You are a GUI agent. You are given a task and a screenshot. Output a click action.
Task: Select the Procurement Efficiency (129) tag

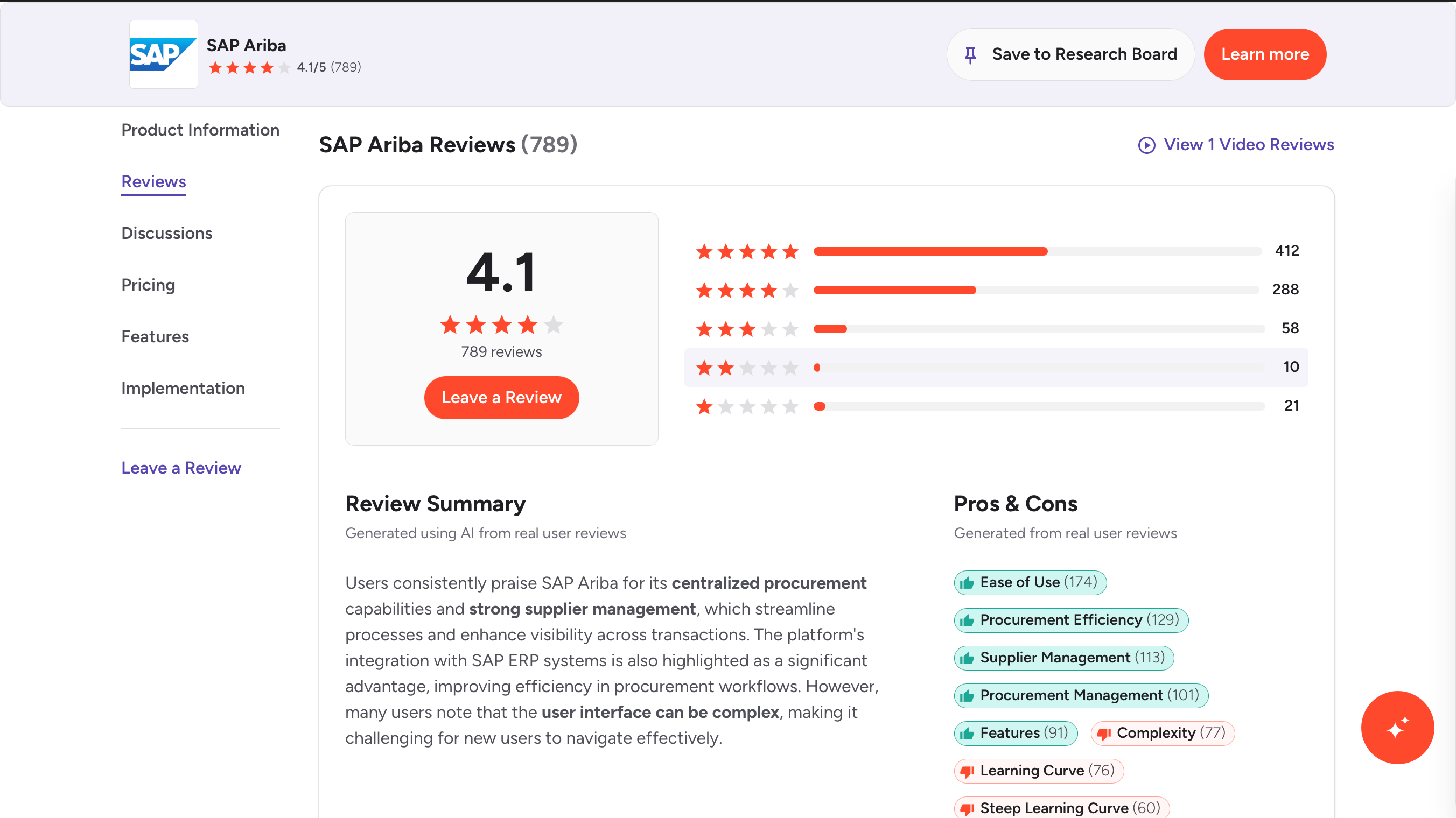pos(1070,620)
